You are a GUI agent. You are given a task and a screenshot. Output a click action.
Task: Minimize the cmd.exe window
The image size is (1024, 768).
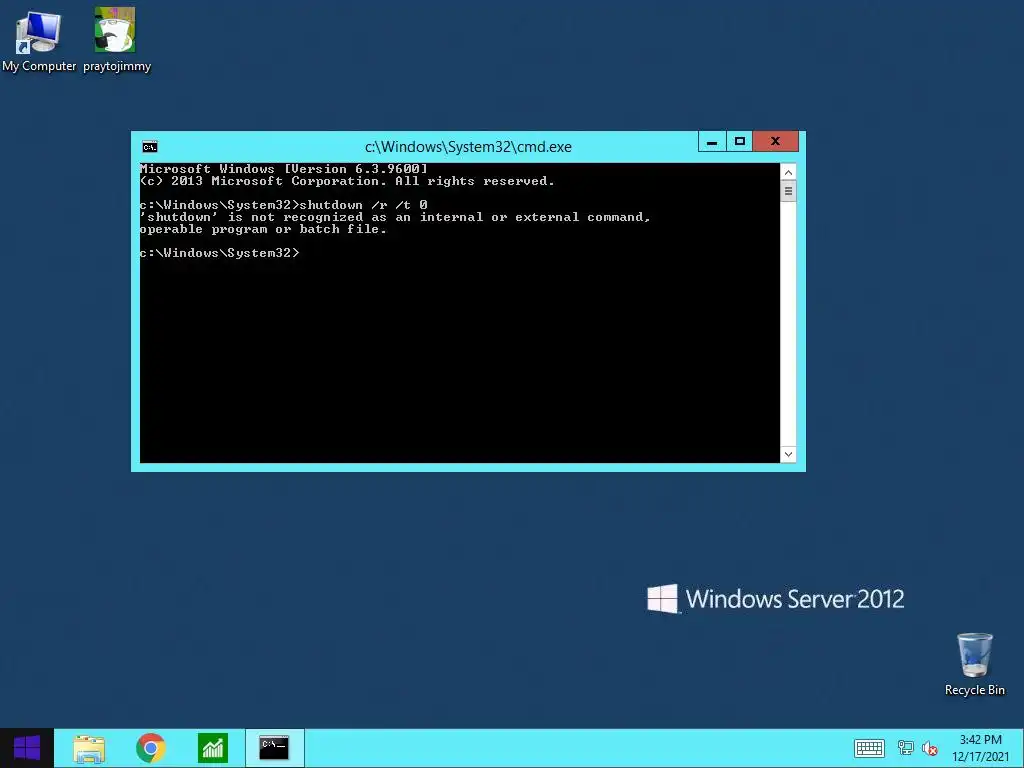[x=712, y=141]
